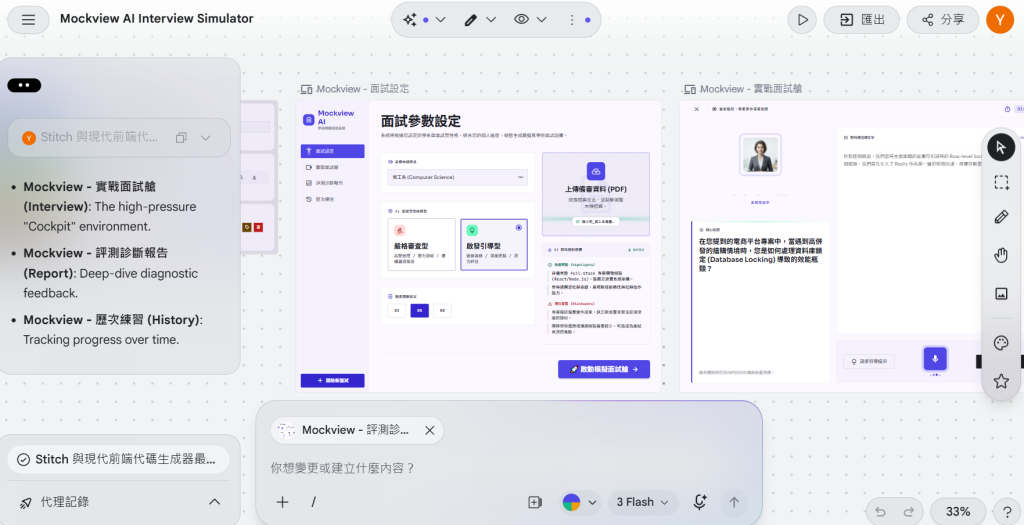Open the palette theme tool

coord(1001,343)
